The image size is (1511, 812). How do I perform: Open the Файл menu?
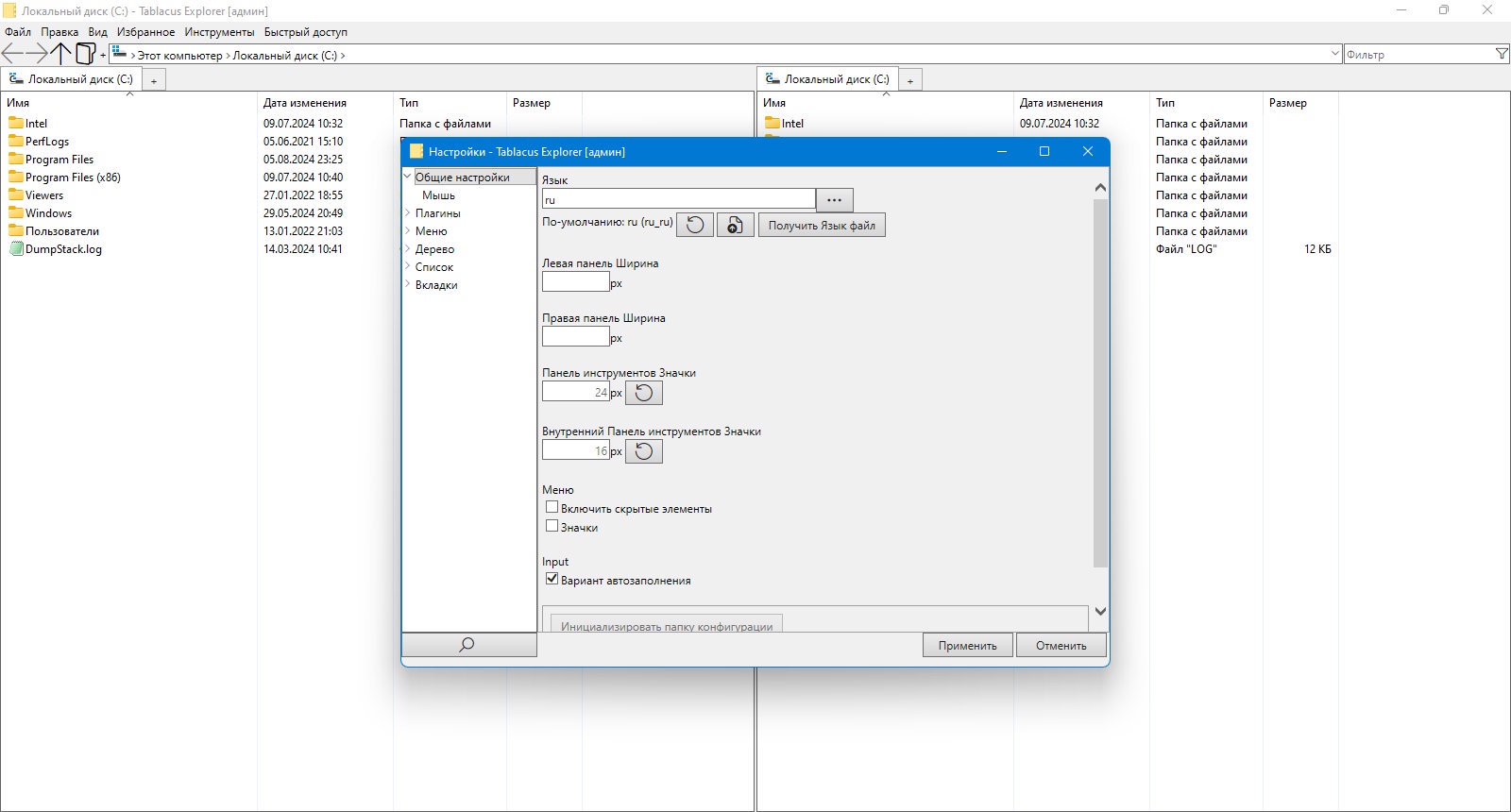pyautogui.click(x=18, y=32)
